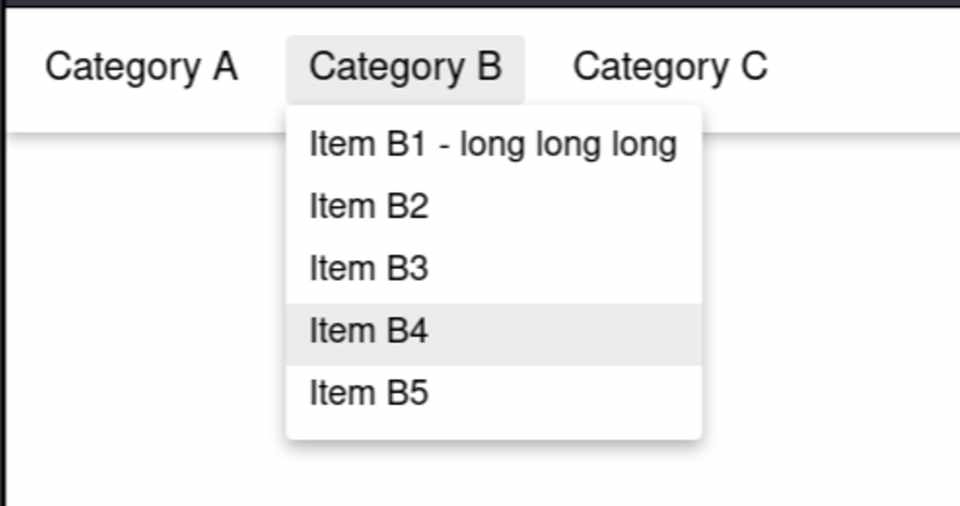Choose Item B4 under Category B
The width and height of the screenshot is (960, 506).
(x=493, y=331)
